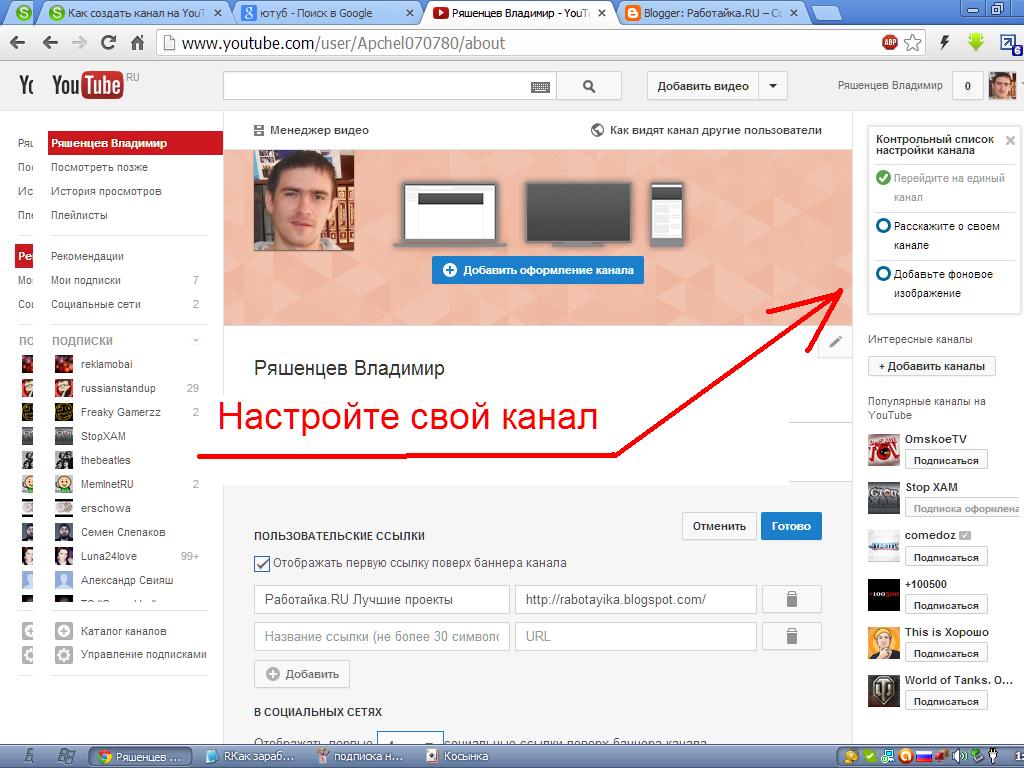Open the reklamobai channel thumbnail

click(64, 364)
